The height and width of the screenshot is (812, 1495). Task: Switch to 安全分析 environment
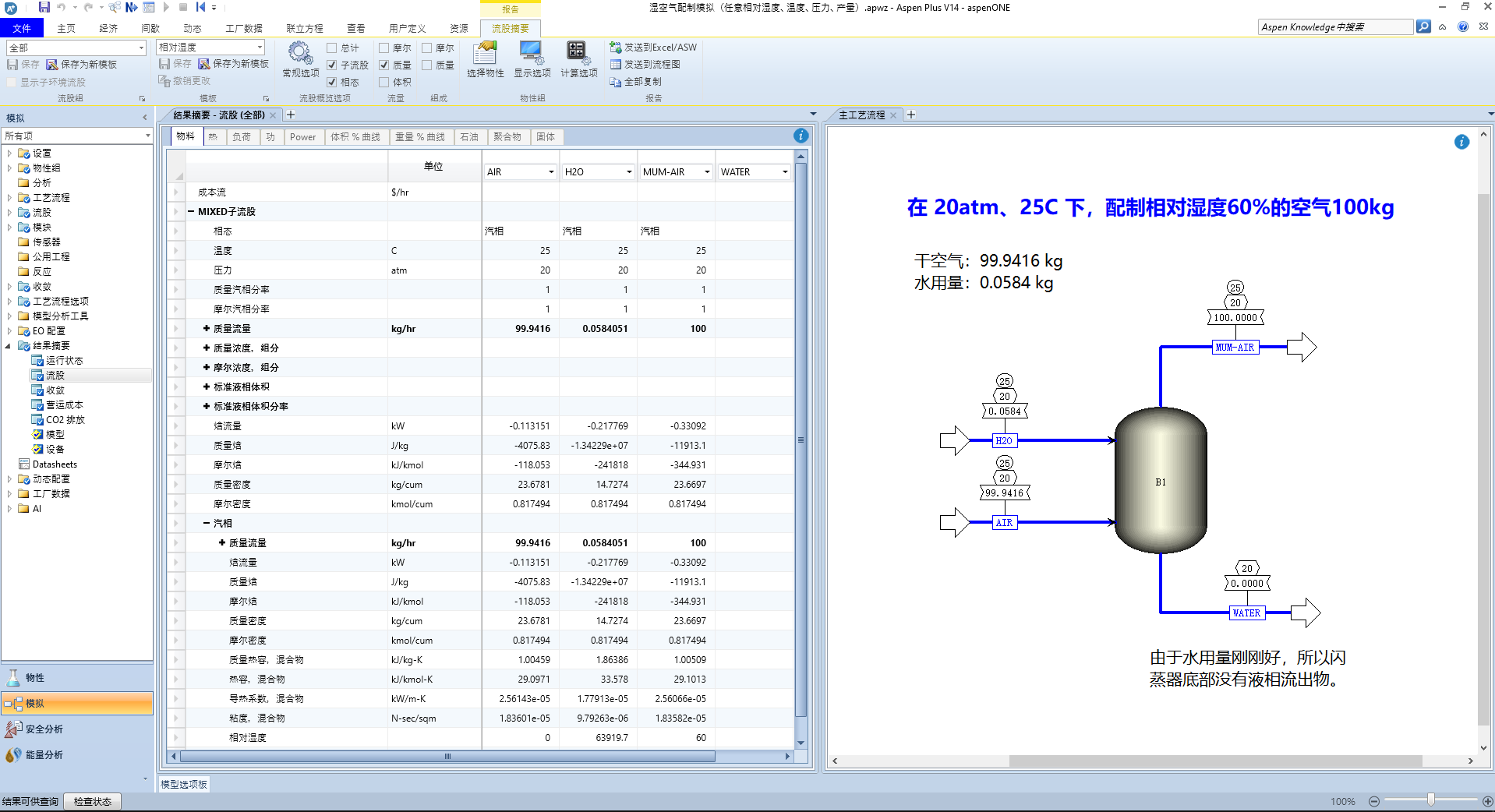77,729
